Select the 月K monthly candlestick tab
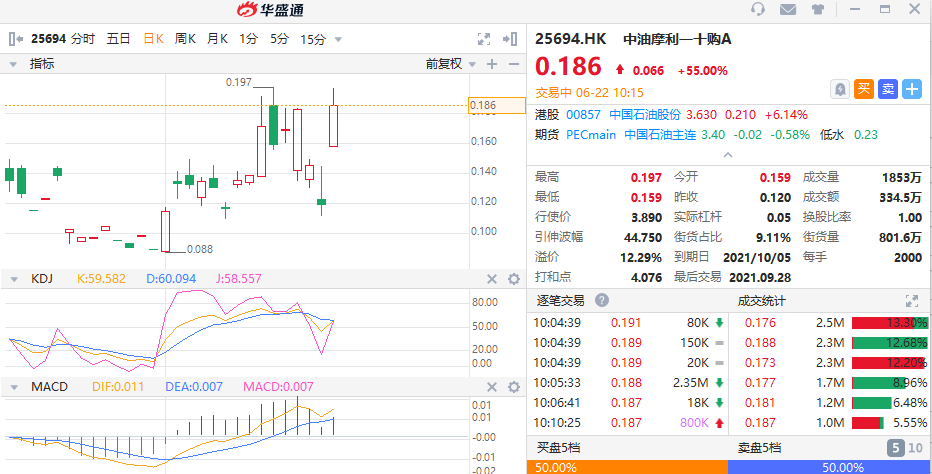Screen dimensions: 932x474 pyautogui.click(x=217, y=39)
